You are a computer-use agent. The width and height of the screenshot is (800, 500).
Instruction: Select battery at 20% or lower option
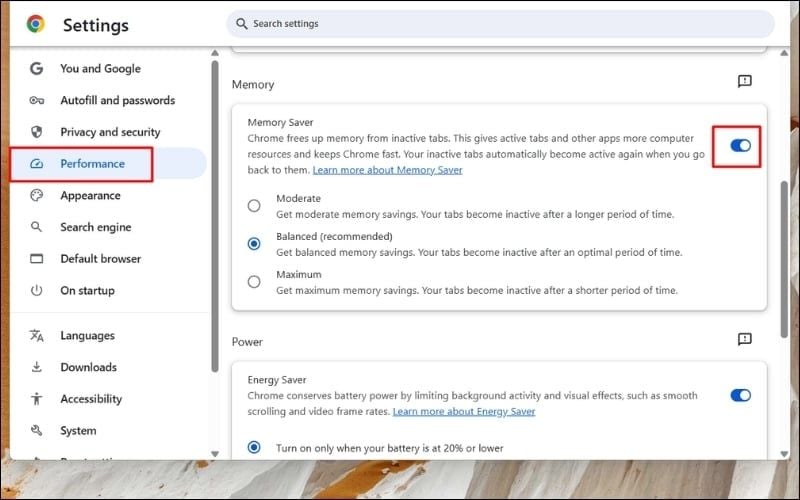click(254, 447)
